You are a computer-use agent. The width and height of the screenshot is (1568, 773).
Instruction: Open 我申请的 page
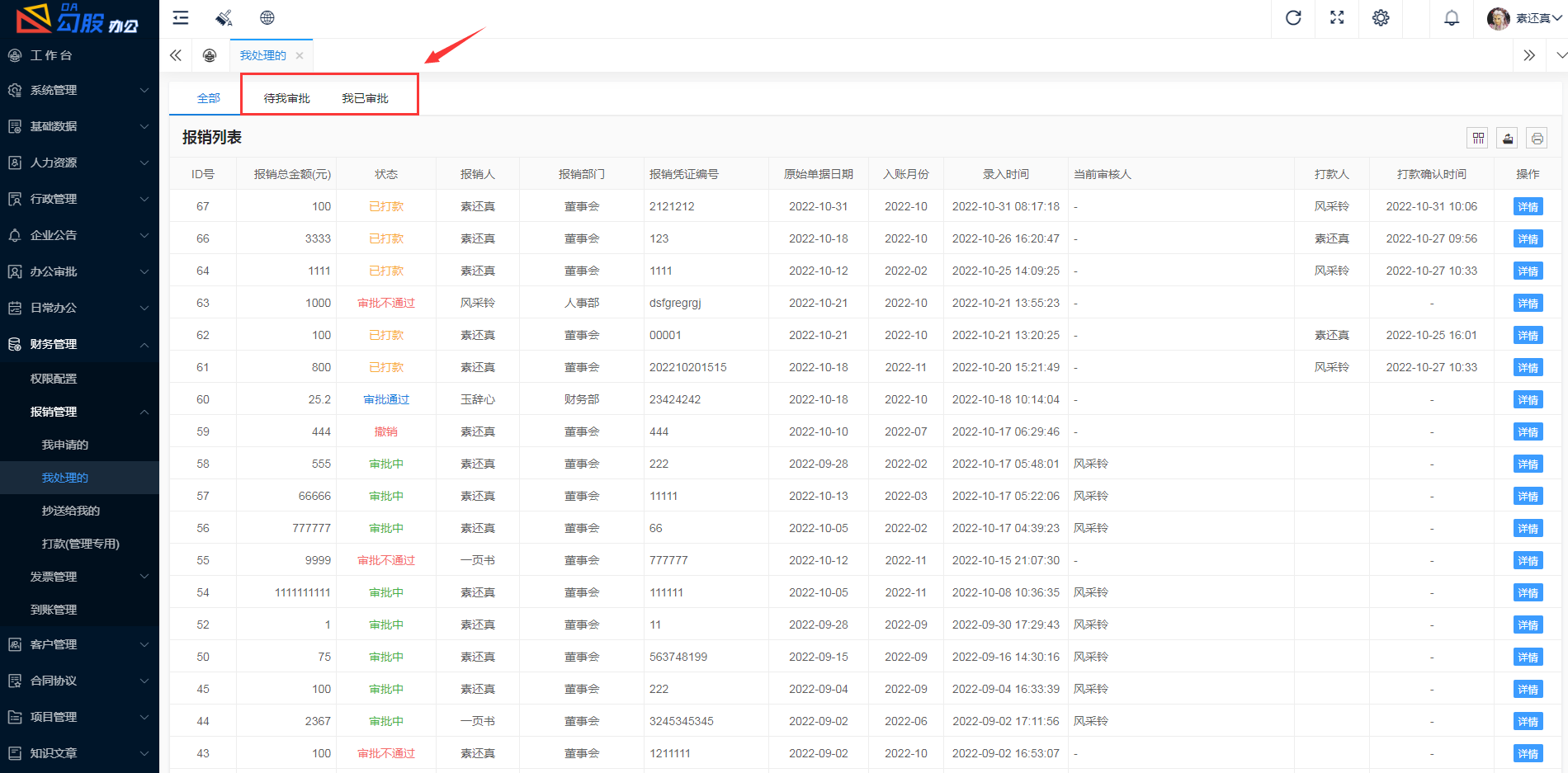pos(79,445)
